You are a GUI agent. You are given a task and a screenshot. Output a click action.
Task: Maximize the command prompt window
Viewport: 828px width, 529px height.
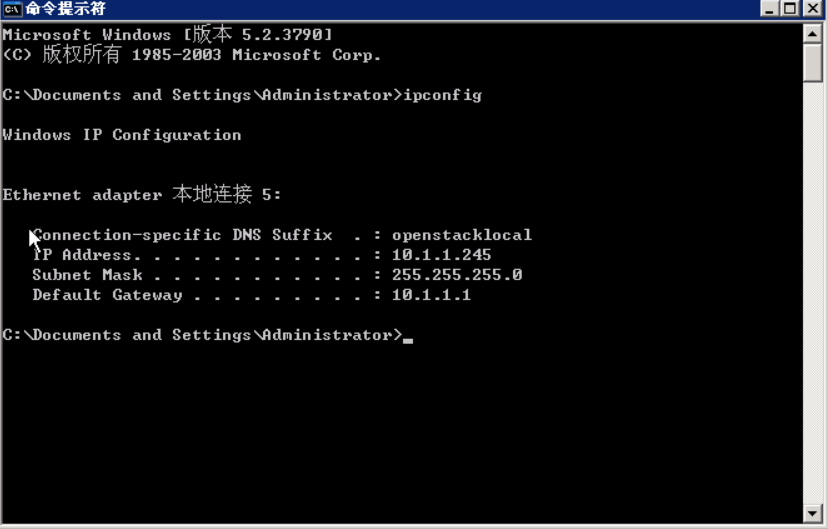click(x=790, y=8)
